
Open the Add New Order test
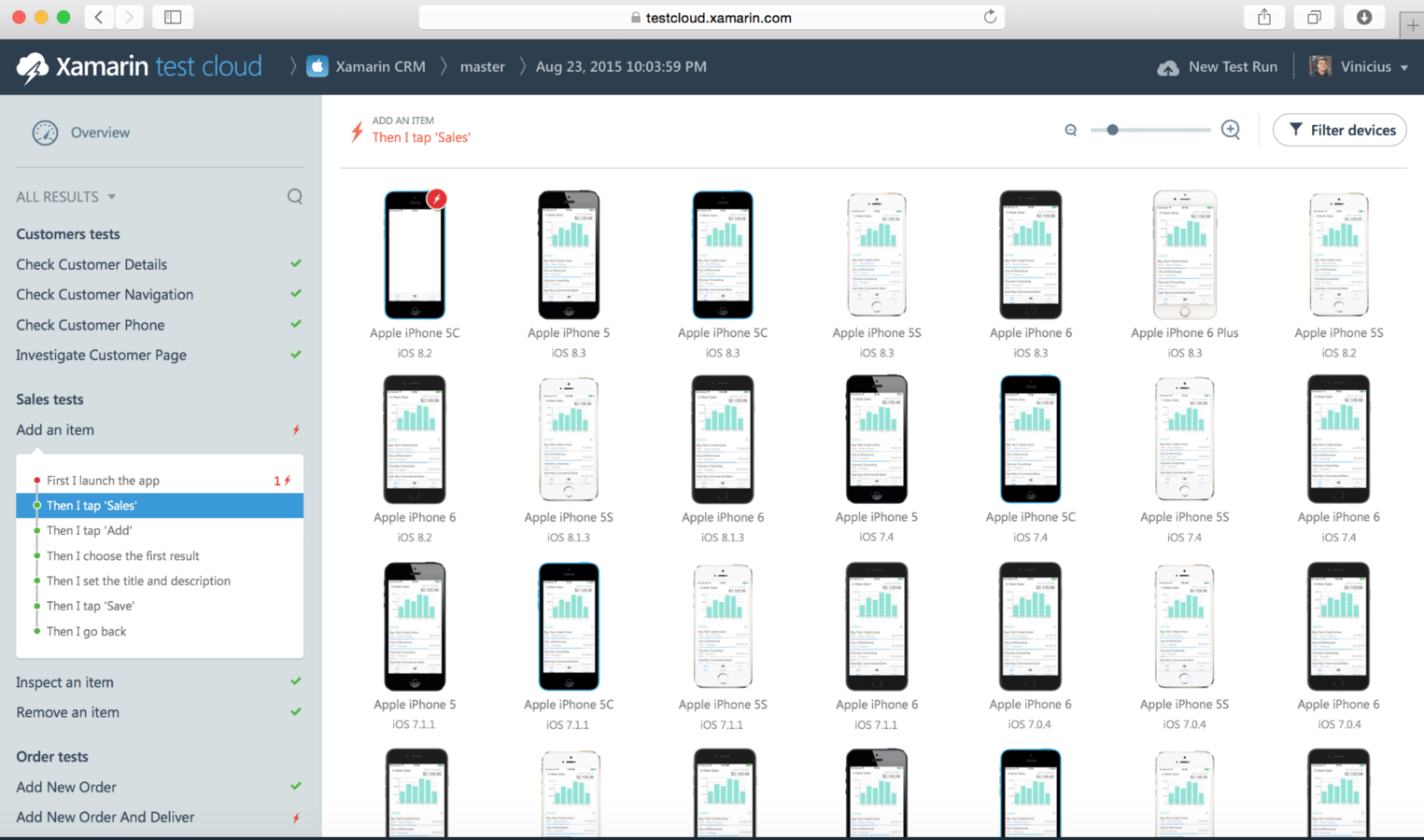66,787
